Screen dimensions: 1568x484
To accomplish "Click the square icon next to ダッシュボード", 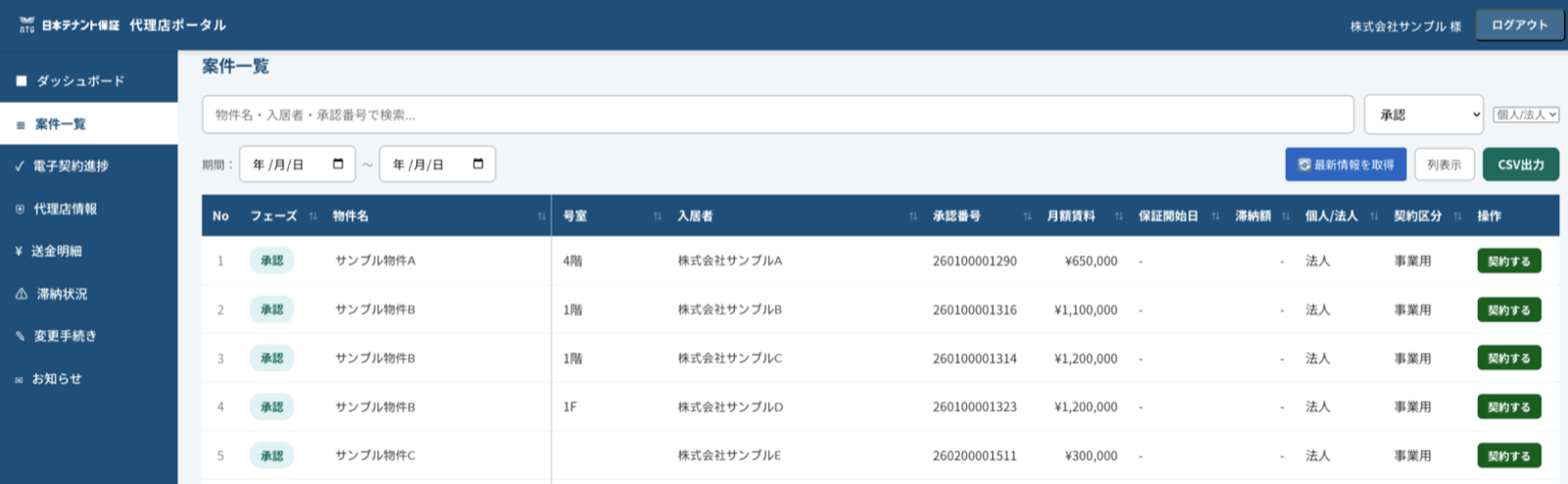I will (x=22, y=81).
